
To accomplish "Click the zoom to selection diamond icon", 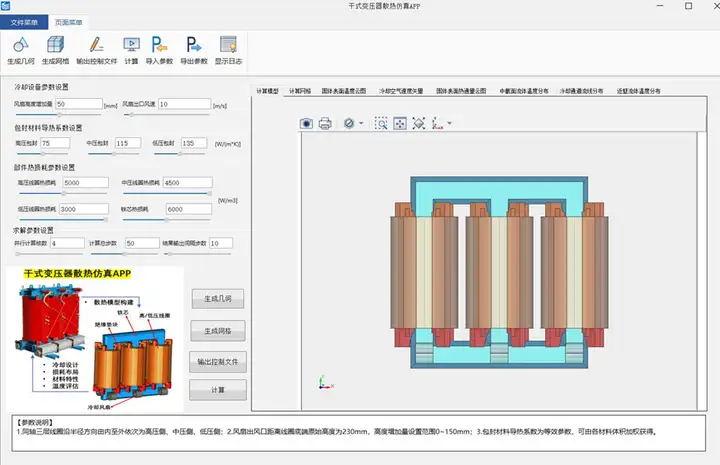I will click(x=419, y=123).
